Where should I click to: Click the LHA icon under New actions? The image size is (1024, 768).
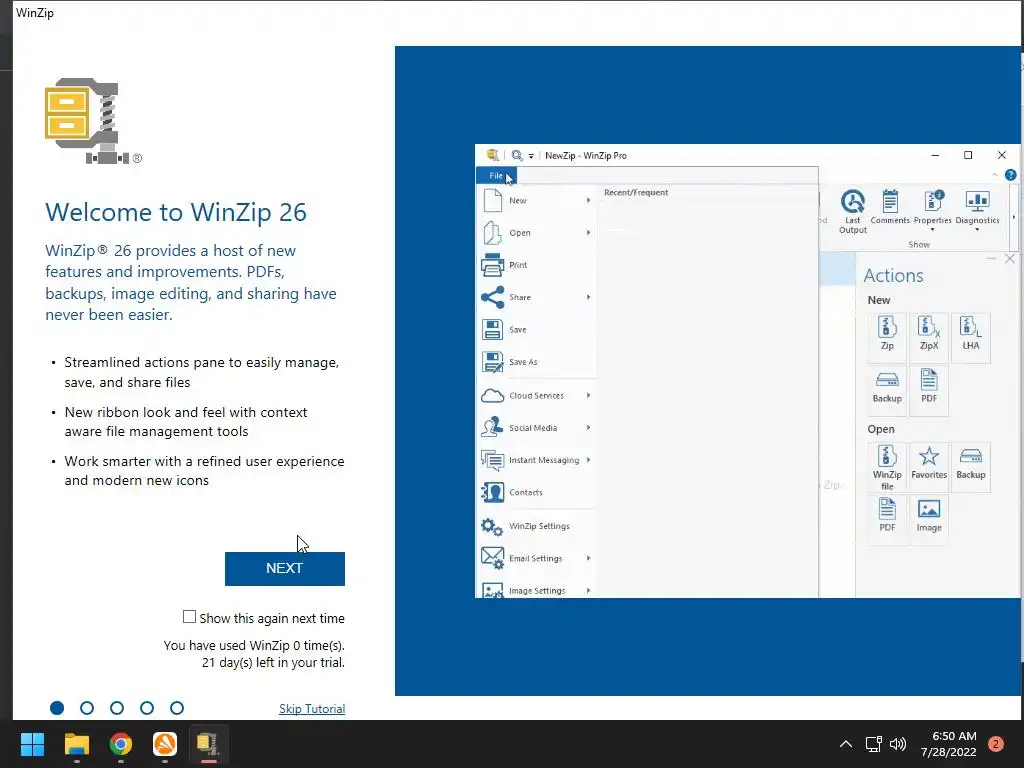point(970,327)
